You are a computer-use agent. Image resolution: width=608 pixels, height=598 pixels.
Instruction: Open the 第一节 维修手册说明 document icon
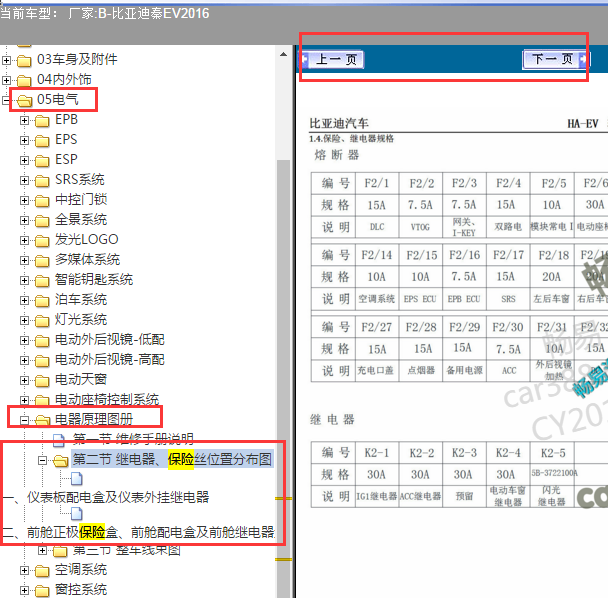(59, 439)
